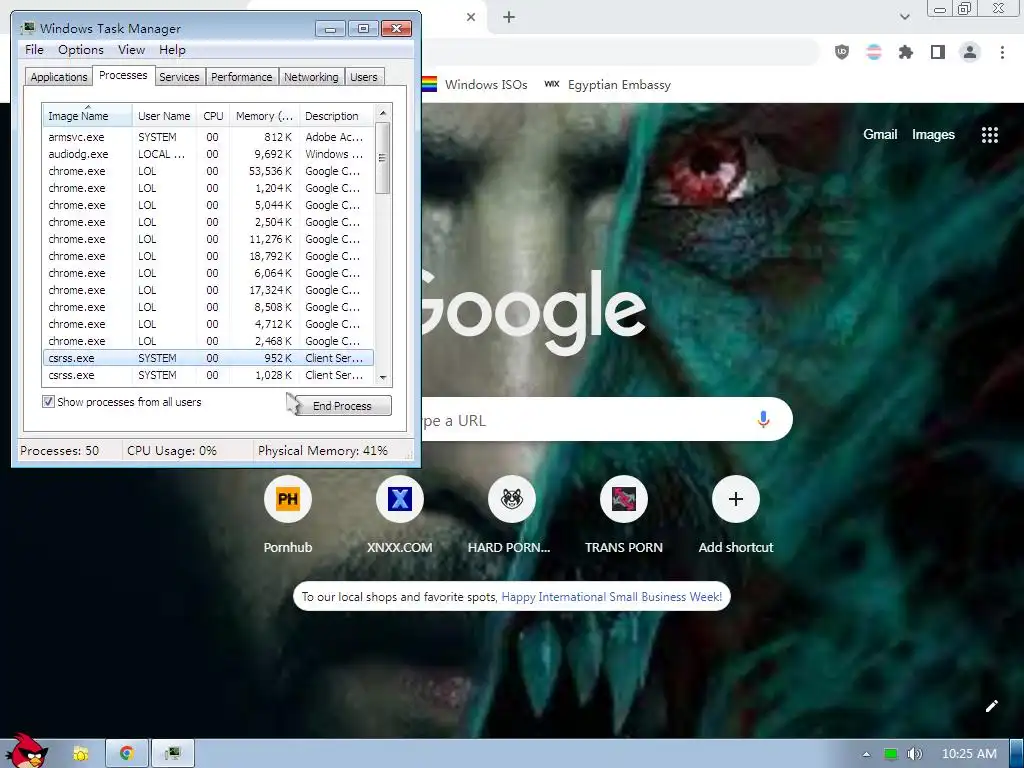The image size is (1024, 768).
Task: Toggle Show processes from all users
Action: tap(48, 402)
